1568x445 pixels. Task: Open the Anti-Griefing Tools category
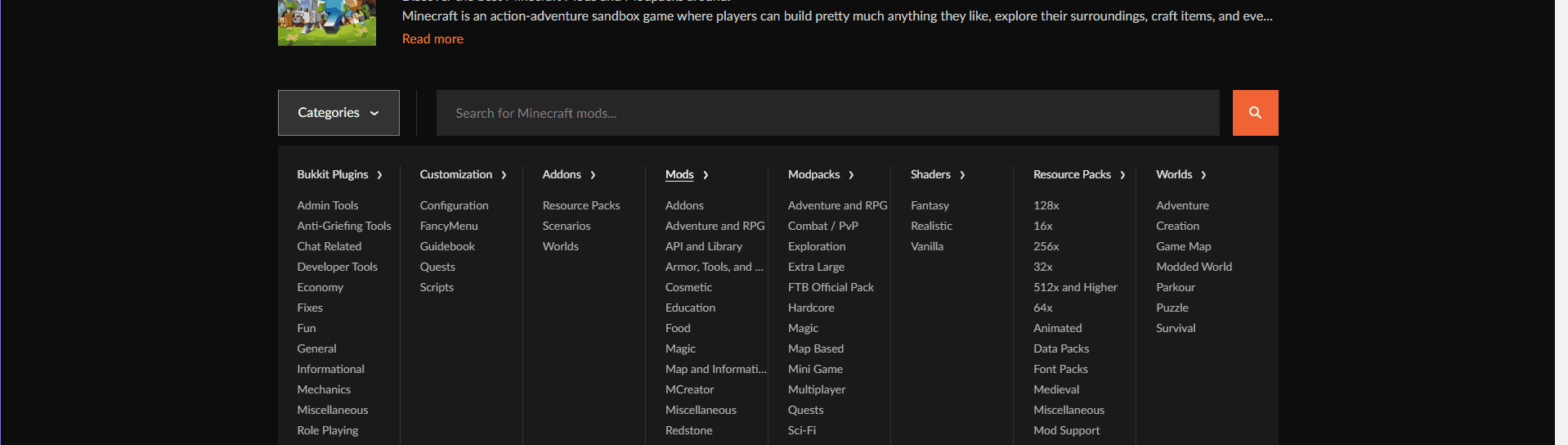pos(344,226)
